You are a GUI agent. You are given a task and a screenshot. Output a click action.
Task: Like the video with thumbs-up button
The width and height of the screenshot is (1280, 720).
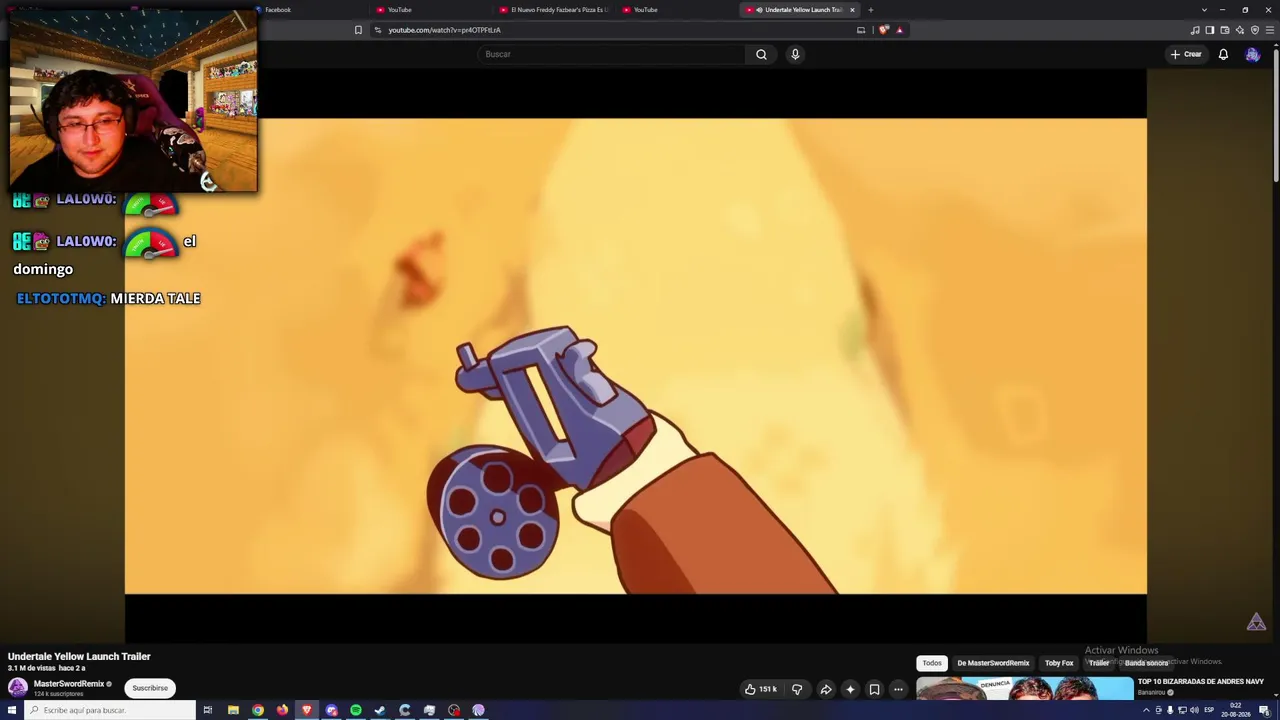tap(761, 689)
